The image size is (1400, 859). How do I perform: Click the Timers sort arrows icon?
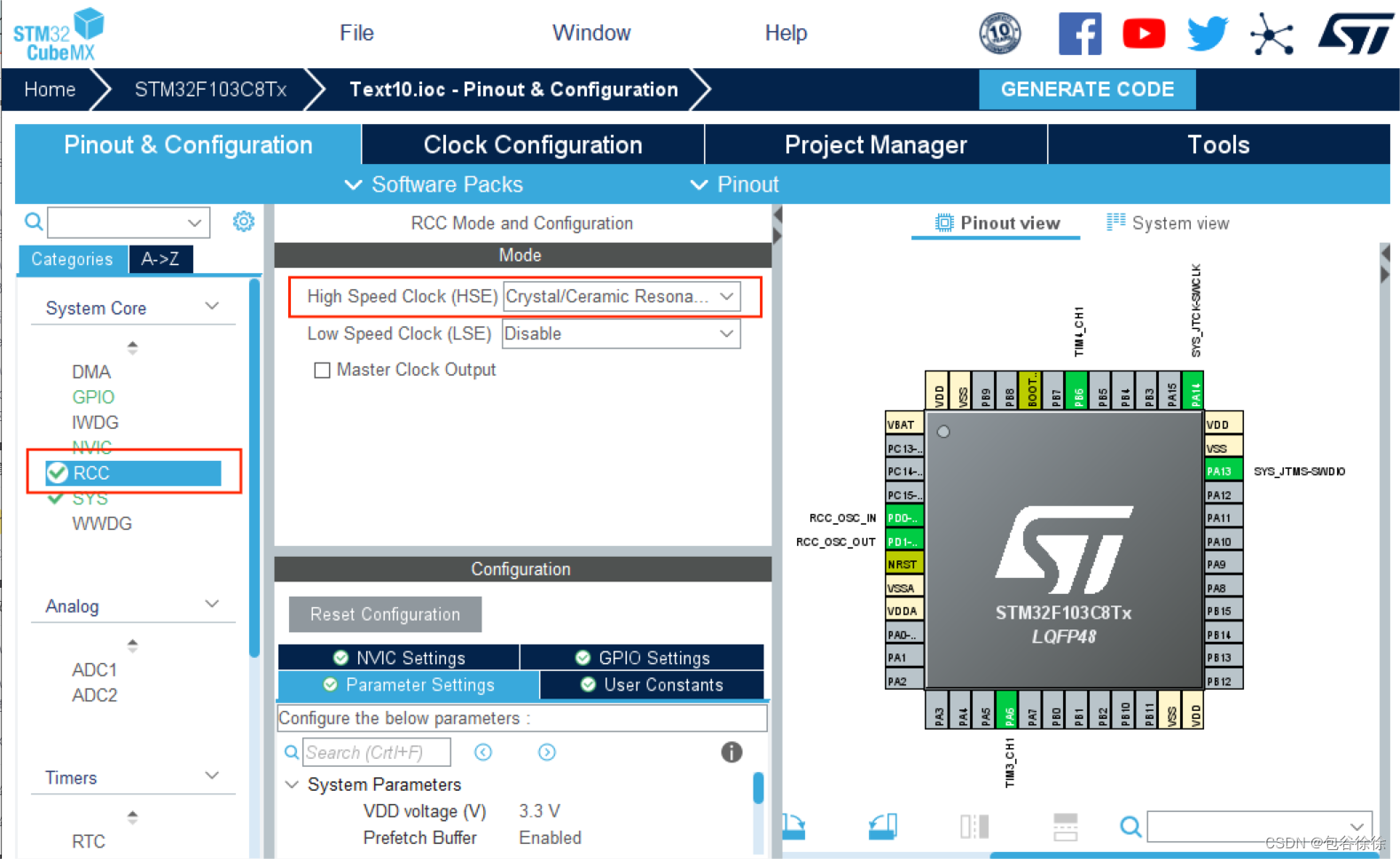(132, 816)
